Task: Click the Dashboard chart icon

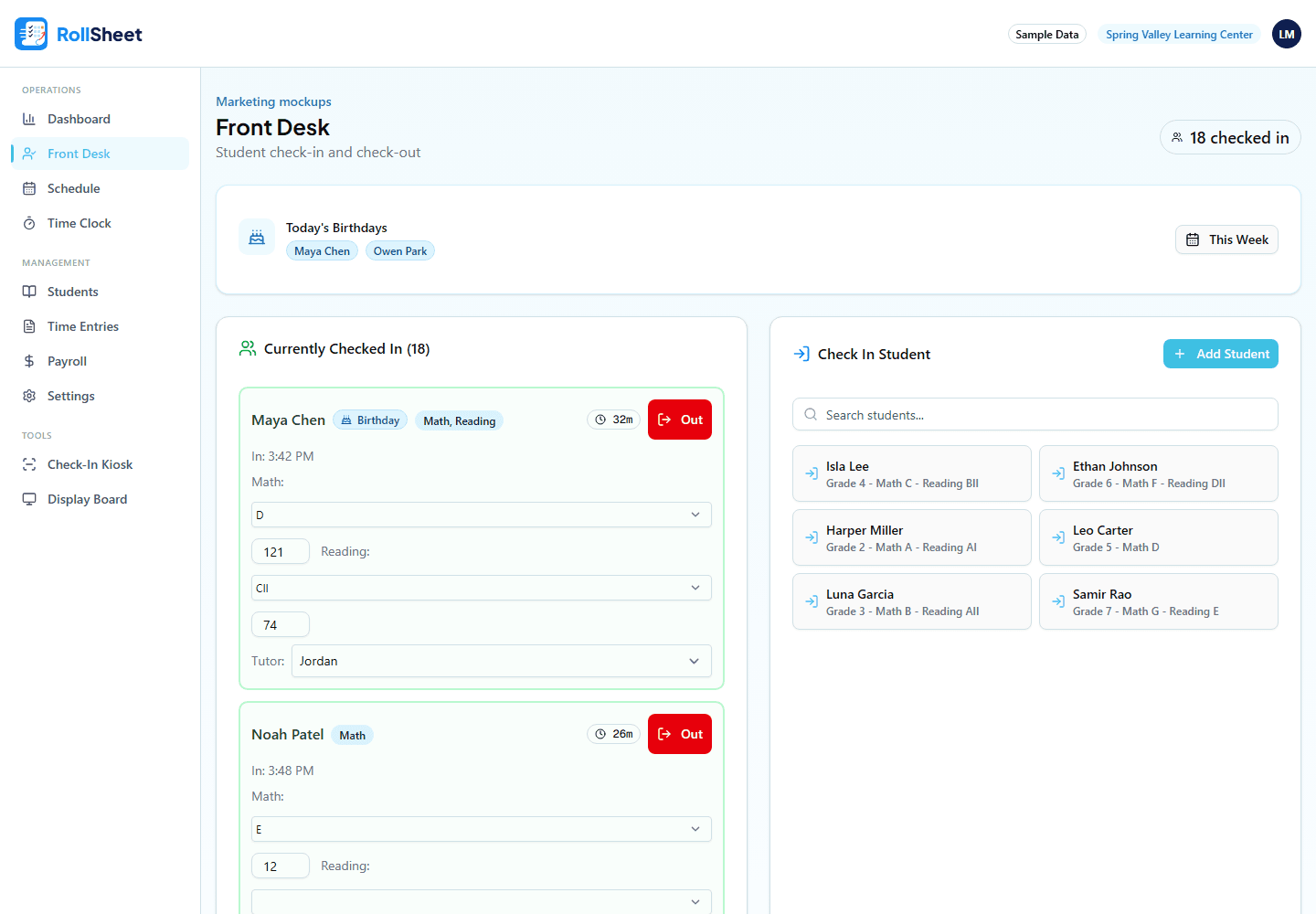Action: [29, 119]
